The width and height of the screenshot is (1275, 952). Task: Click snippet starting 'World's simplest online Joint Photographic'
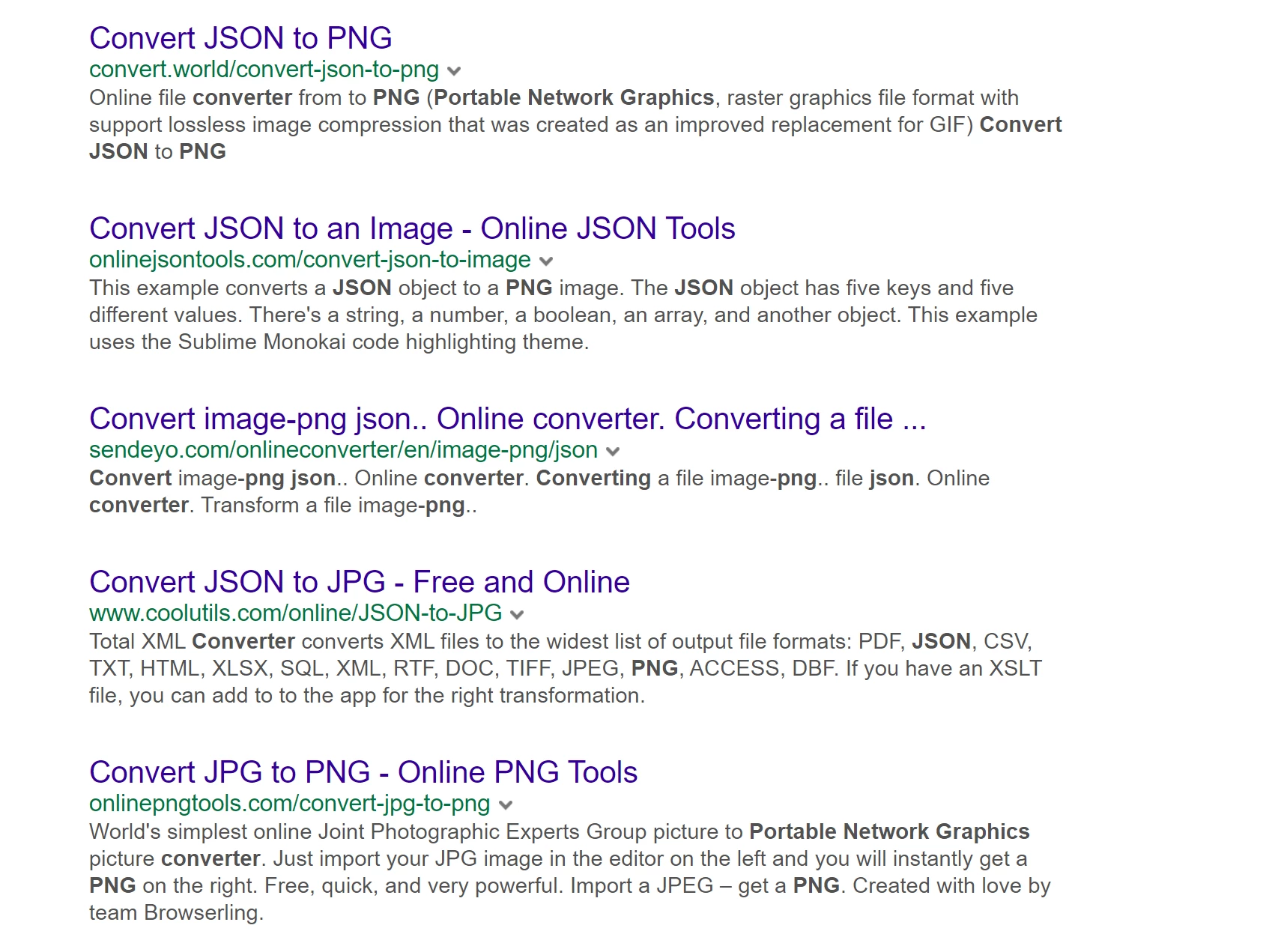(570, 872)
